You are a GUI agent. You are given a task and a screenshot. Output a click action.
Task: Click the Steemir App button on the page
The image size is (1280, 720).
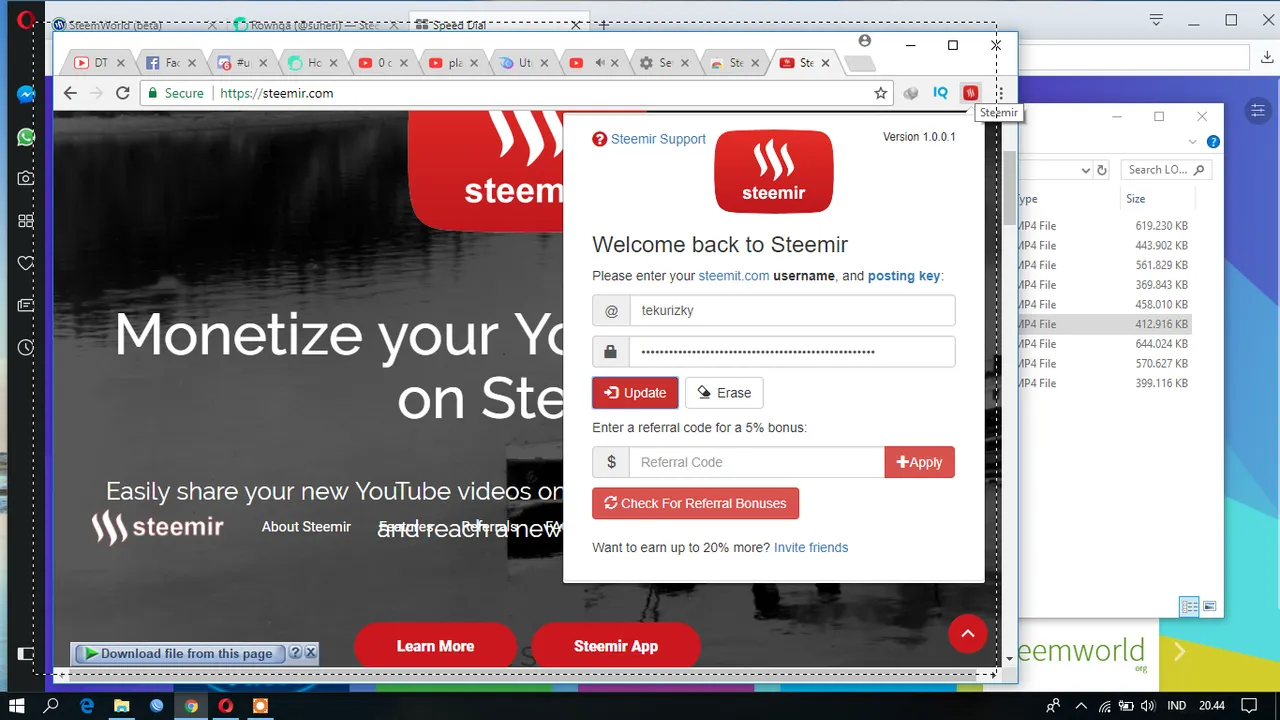coord(616,646)
